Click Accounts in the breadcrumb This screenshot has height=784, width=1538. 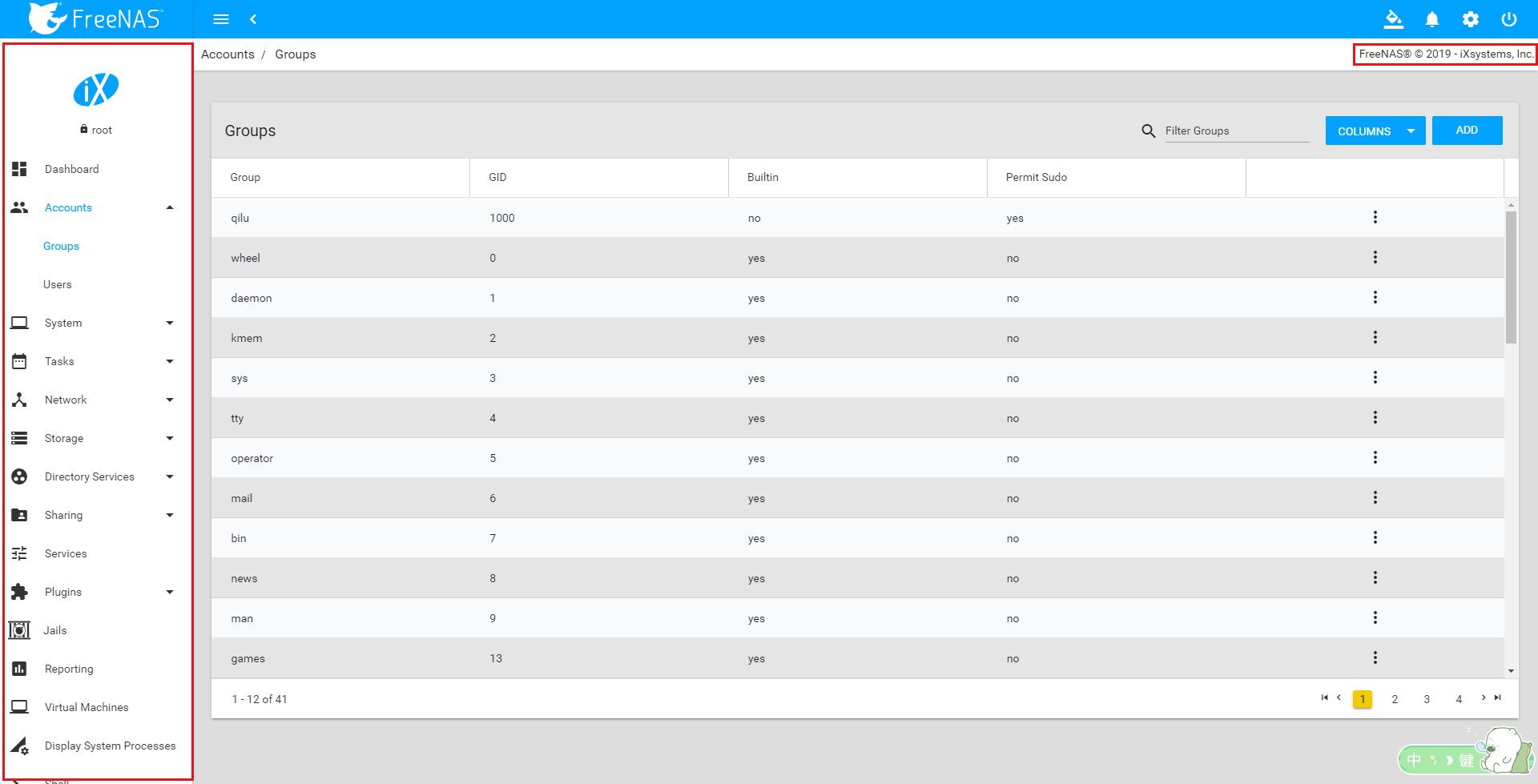(227, 54)
